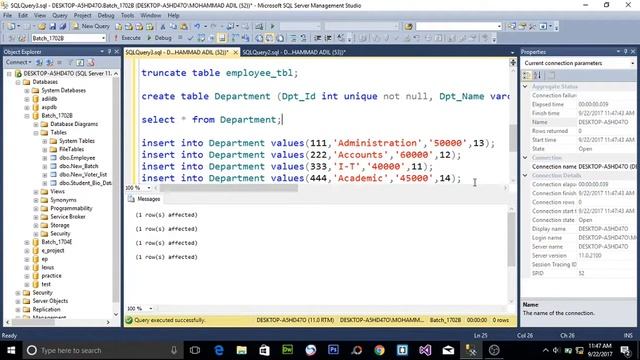Select the dbo.New_Batch table

(x=78, y=166)
